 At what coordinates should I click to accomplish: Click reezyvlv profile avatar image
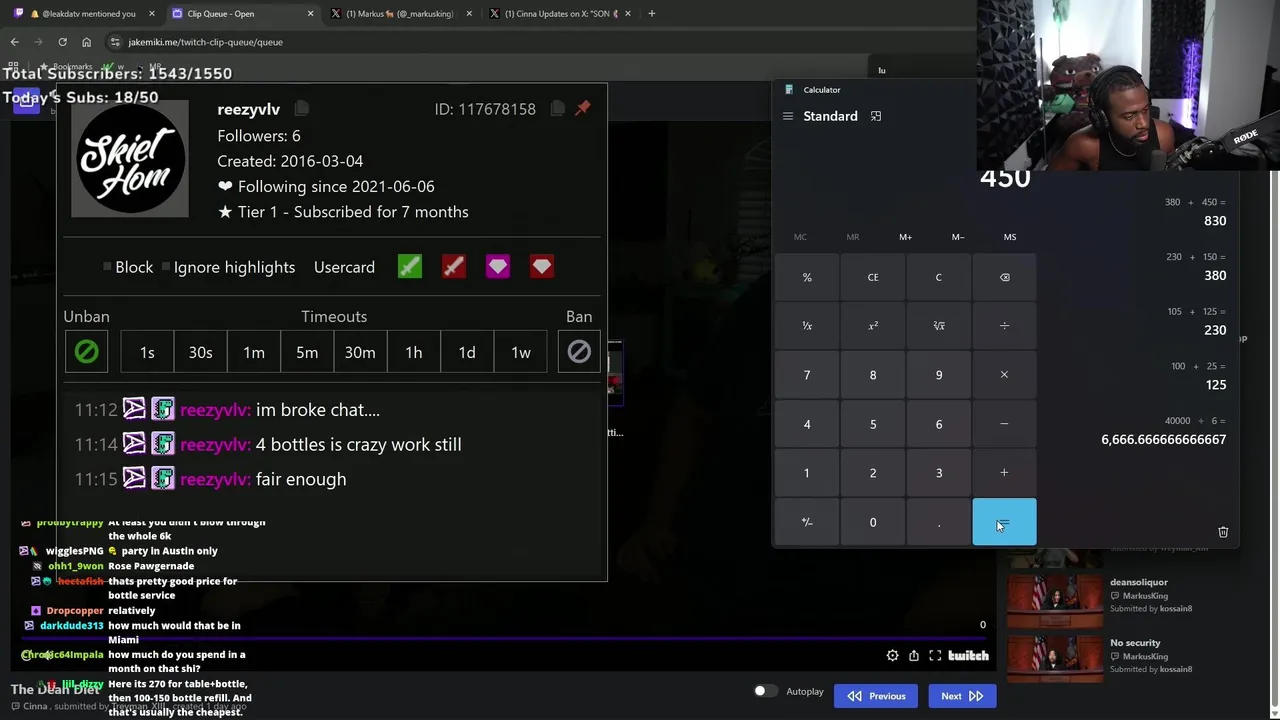point(130,160)
